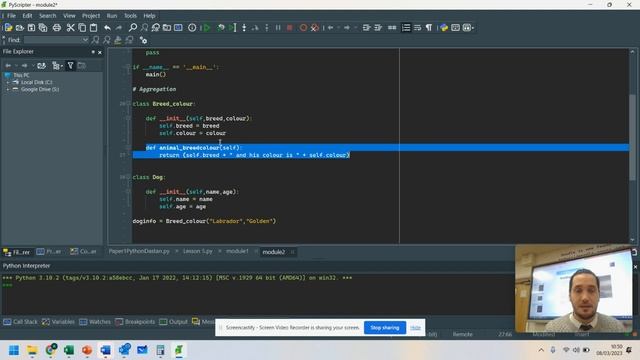Open Excel from taskbar
The height and width of the screenshot is (360, 640).
pyautogui.click(x=69, y=350)
